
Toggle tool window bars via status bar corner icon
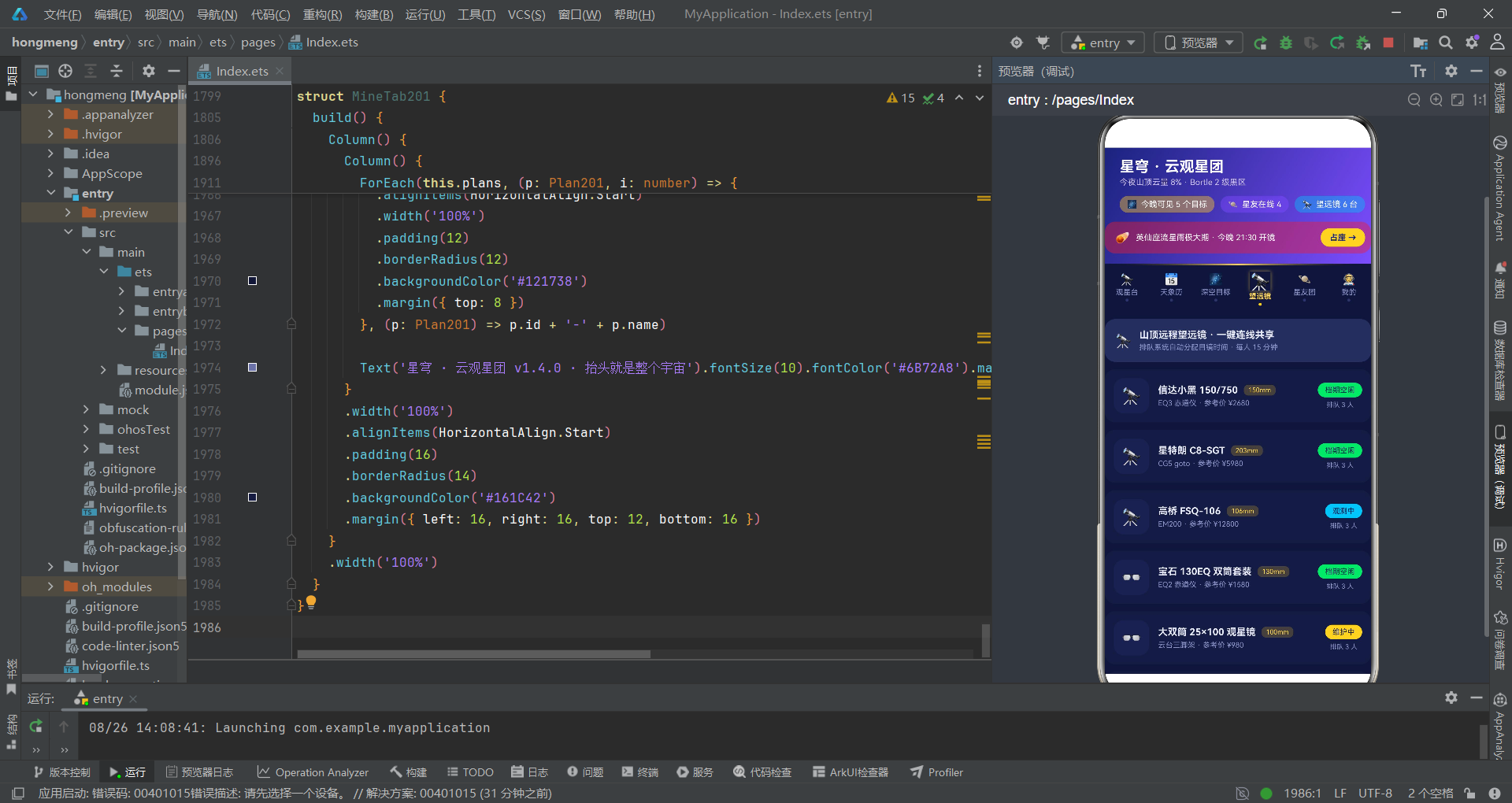[18, 793]
